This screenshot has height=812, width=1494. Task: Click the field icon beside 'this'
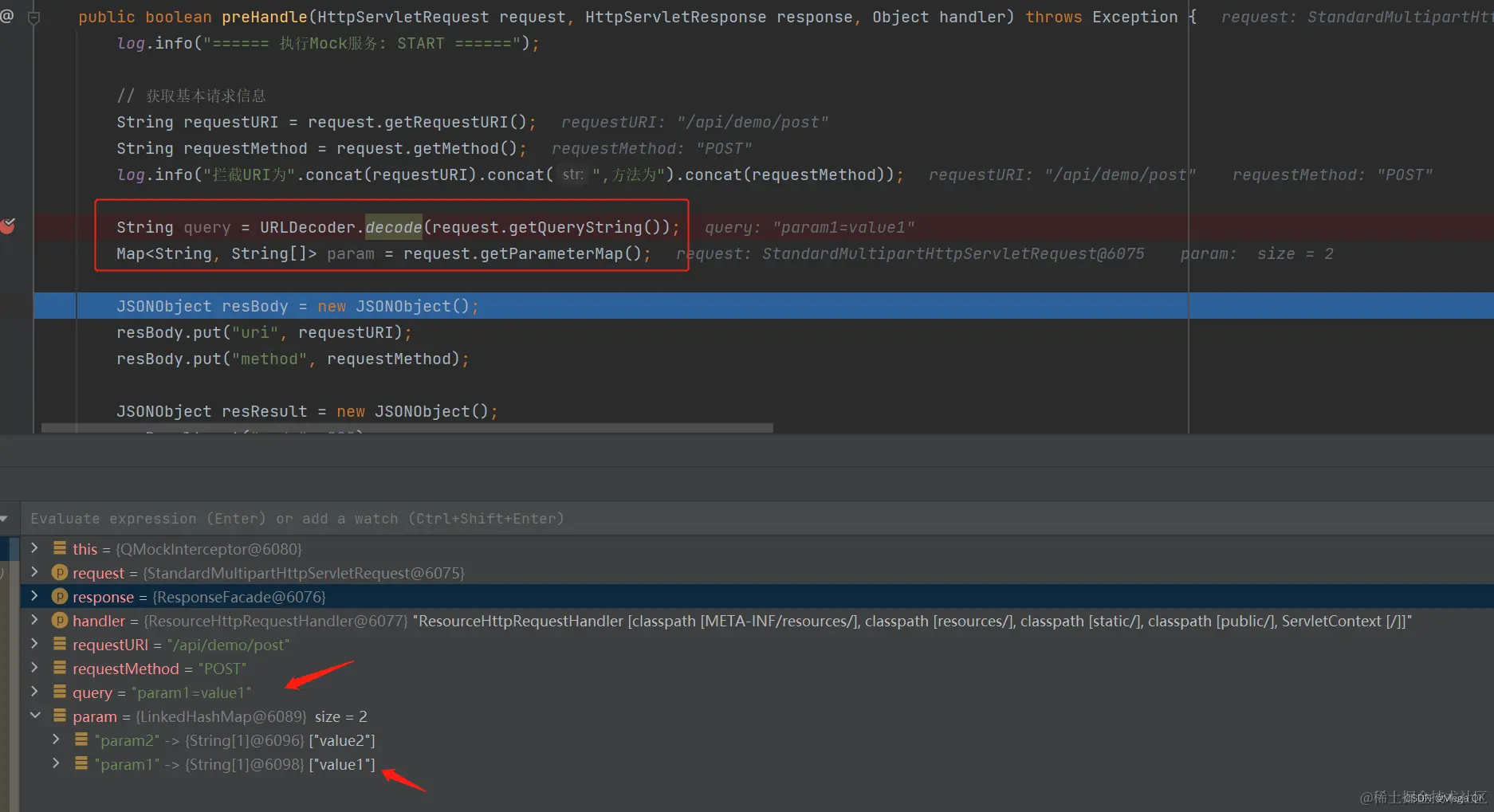pyautogui.click(x=60, y=548)
